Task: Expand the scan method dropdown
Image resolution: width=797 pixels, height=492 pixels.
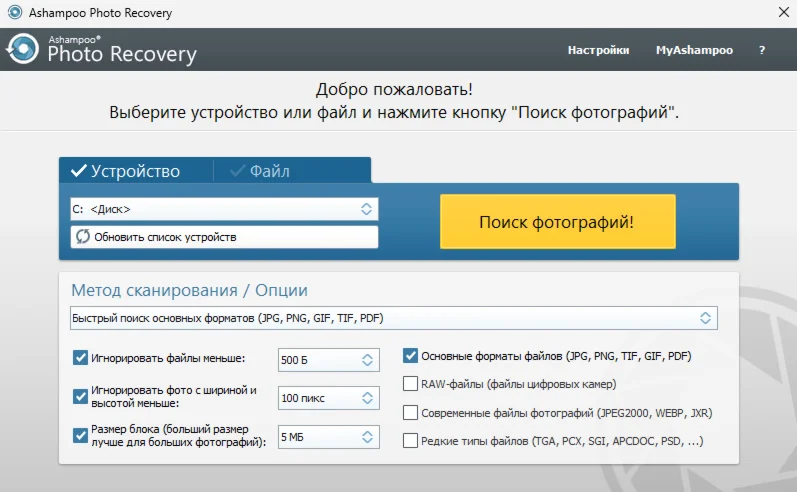Action: pyautogui.click(x=393, y=318)
